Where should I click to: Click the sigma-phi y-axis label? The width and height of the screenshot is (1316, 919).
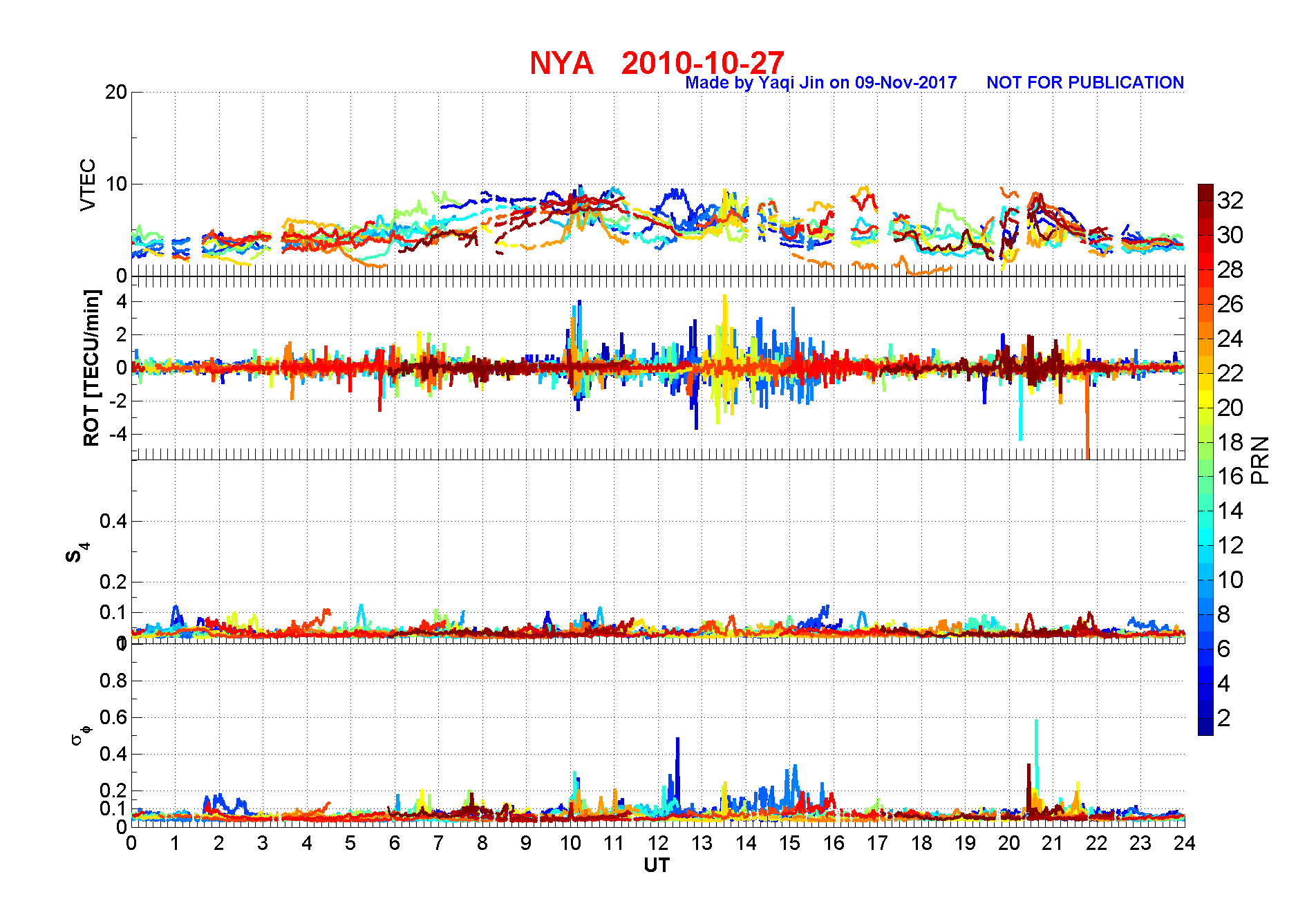pos(80,735)
